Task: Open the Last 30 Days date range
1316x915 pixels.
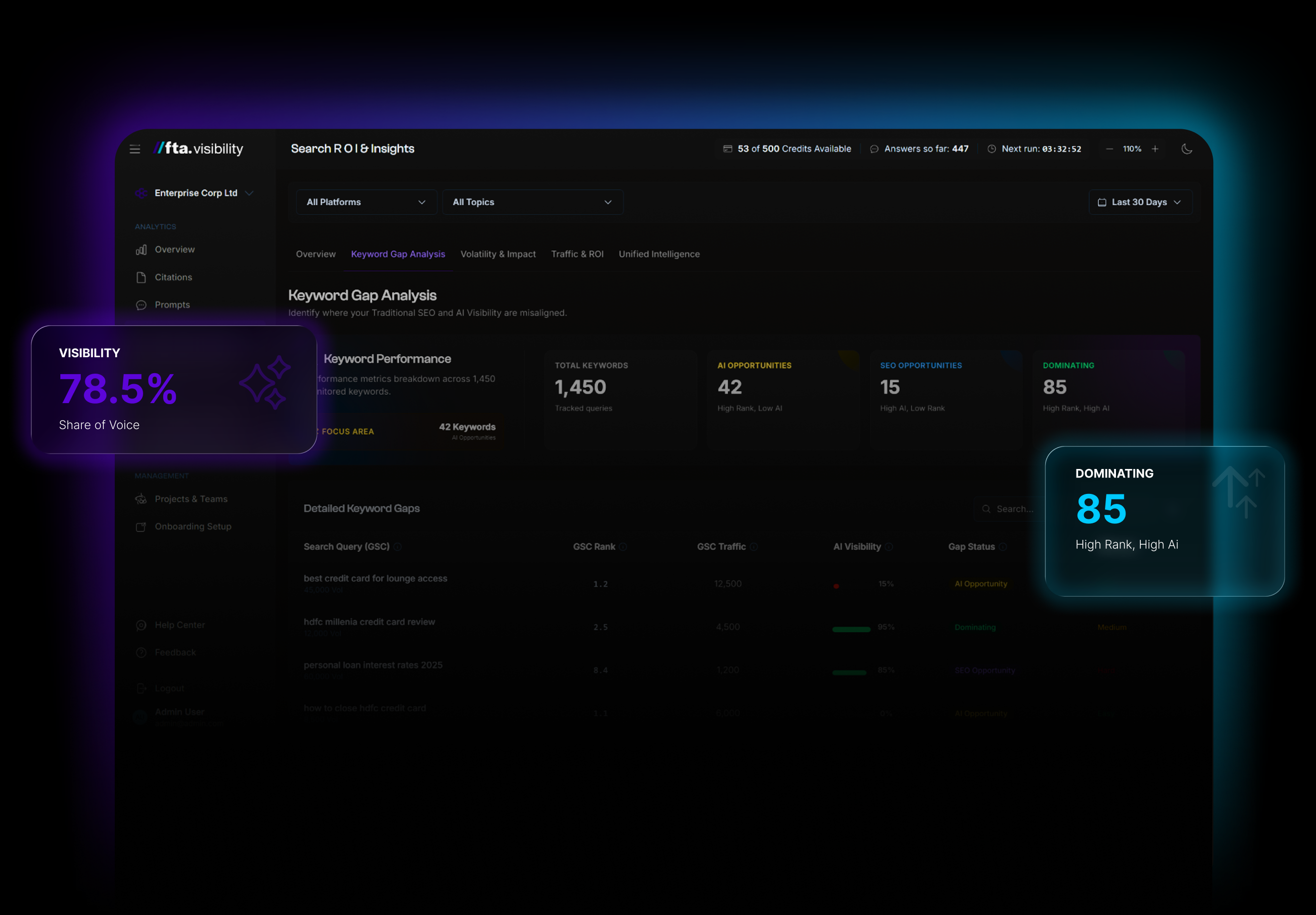Action: tap(1140, 203)
